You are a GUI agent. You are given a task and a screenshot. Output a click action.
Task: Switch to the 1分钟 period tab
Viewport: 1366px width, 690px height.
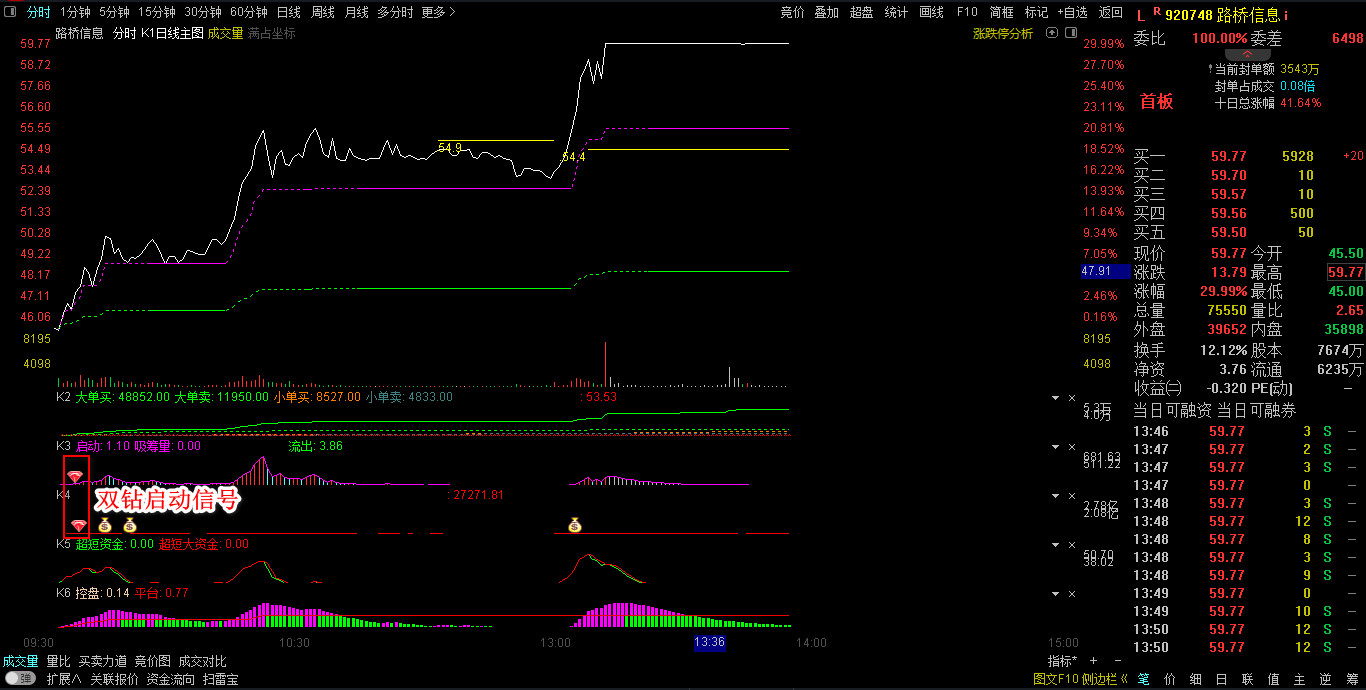tap(75, 12)
